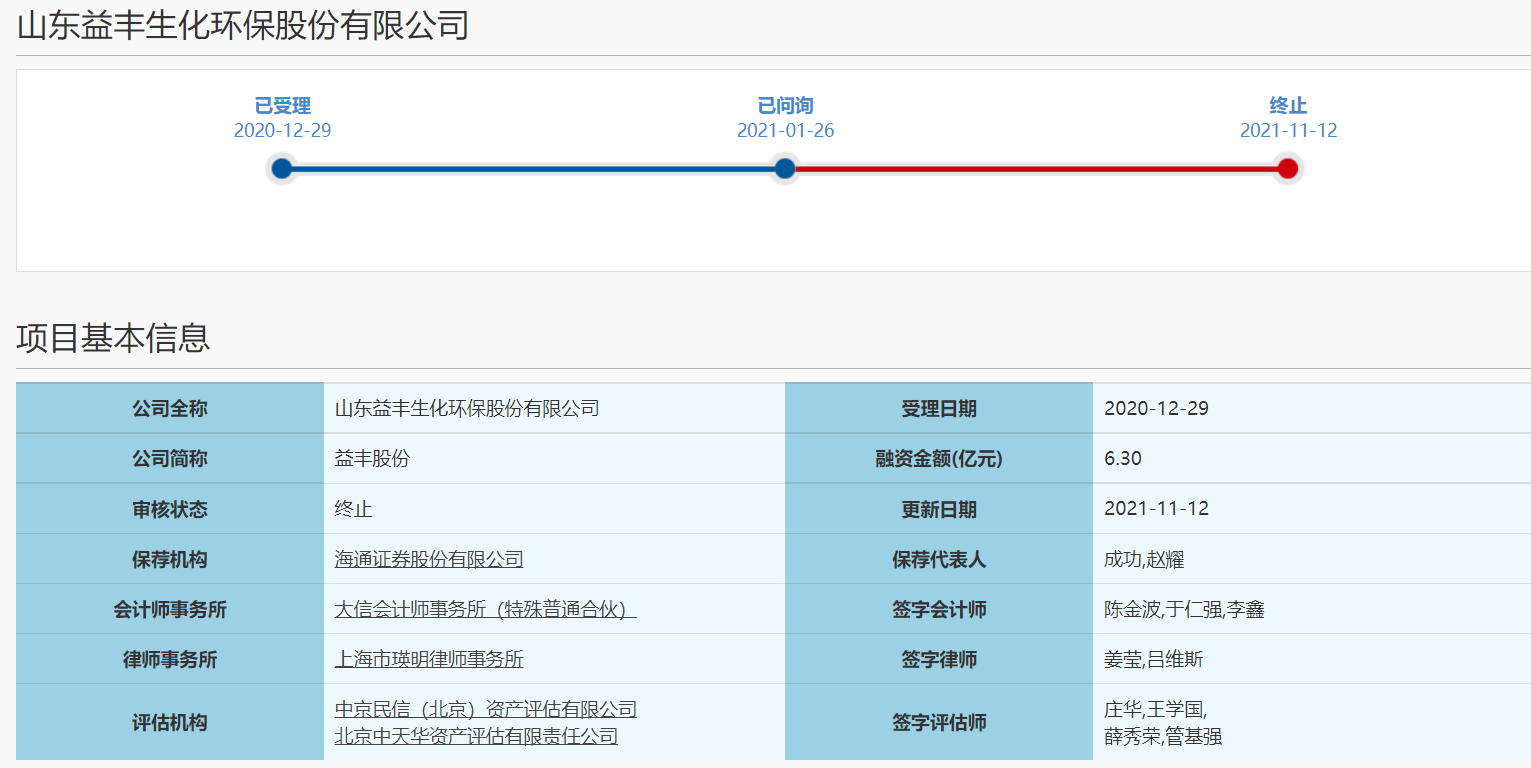Open 中京民信（北京）资产评估有限公司 link
This screenshot has height=768, width=1531.
[x=485, y=709]
